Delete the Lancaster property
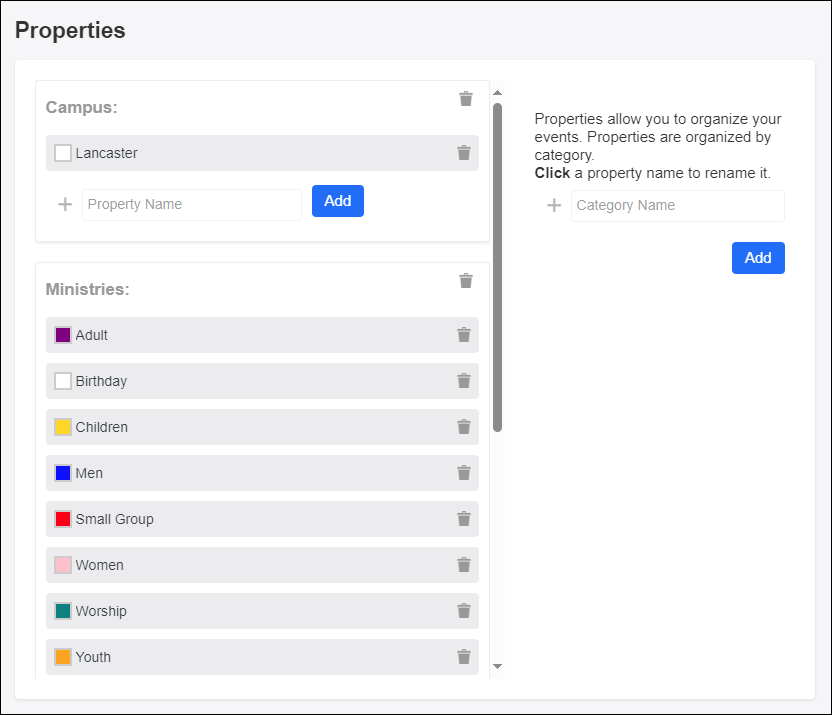This screenshot has height=715, width=832. [463, 153]
